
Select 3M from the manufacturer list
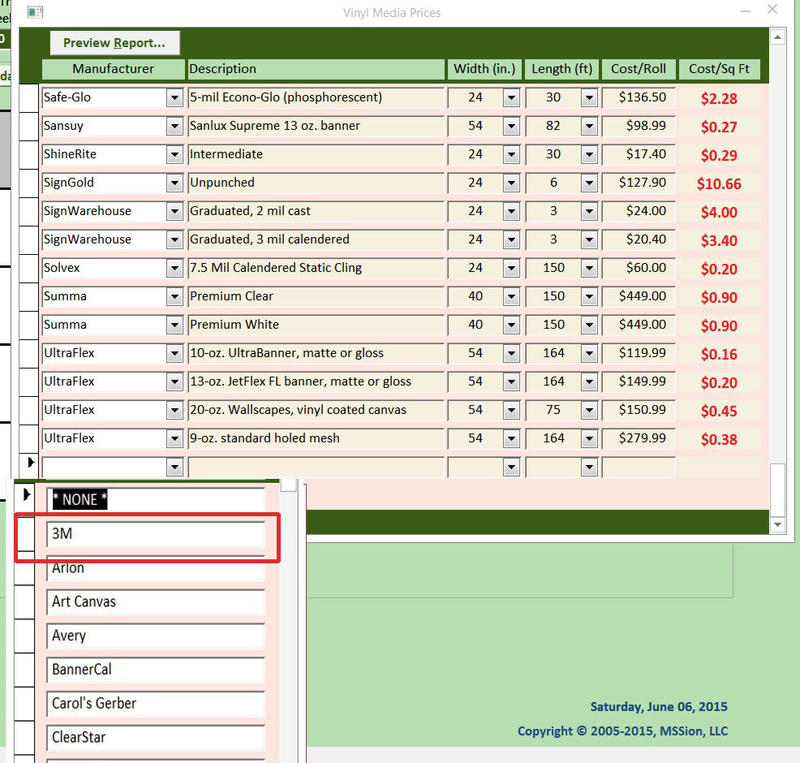tap(156, 534)
